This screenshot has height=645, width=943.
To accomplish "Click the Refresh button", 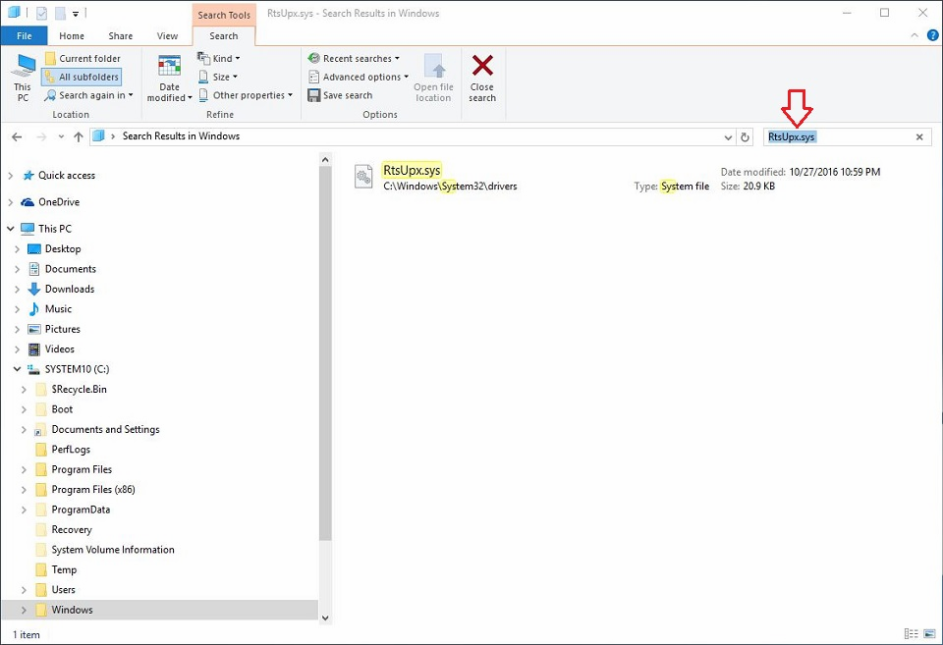I will pos(745,137).
